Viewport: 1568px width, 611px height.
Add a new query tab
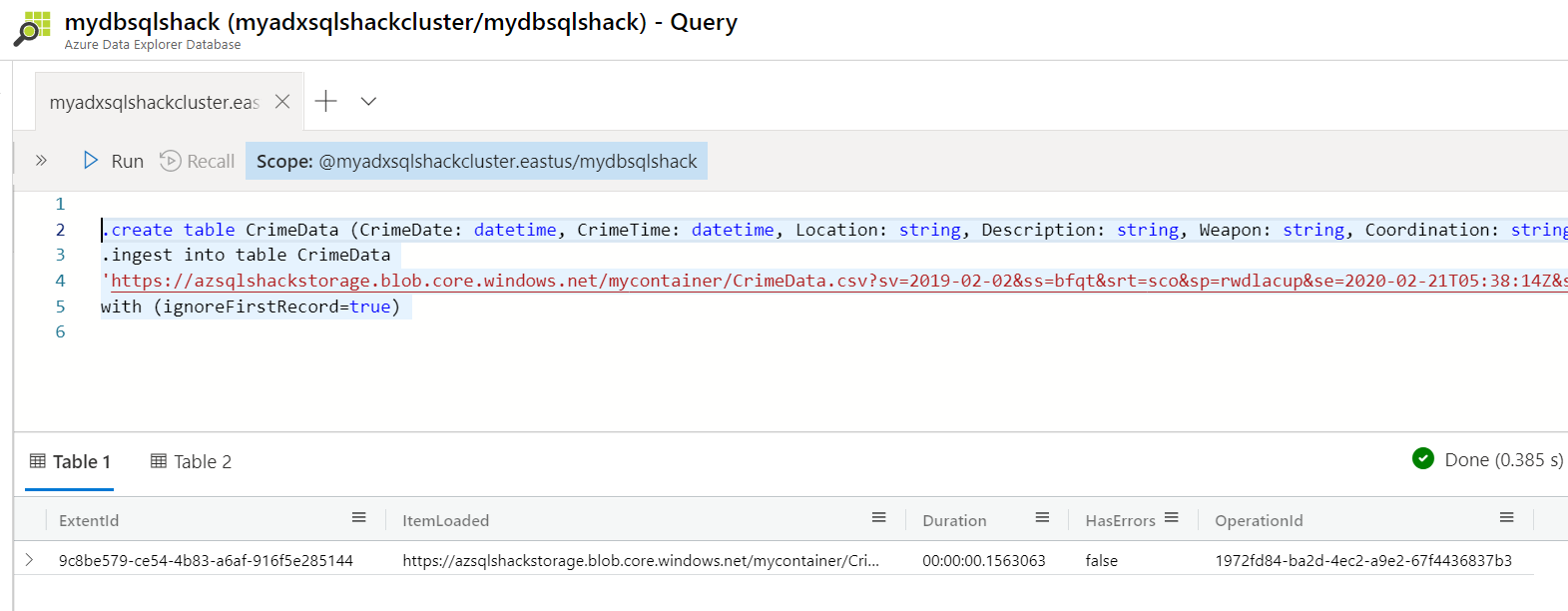point(325,101)
